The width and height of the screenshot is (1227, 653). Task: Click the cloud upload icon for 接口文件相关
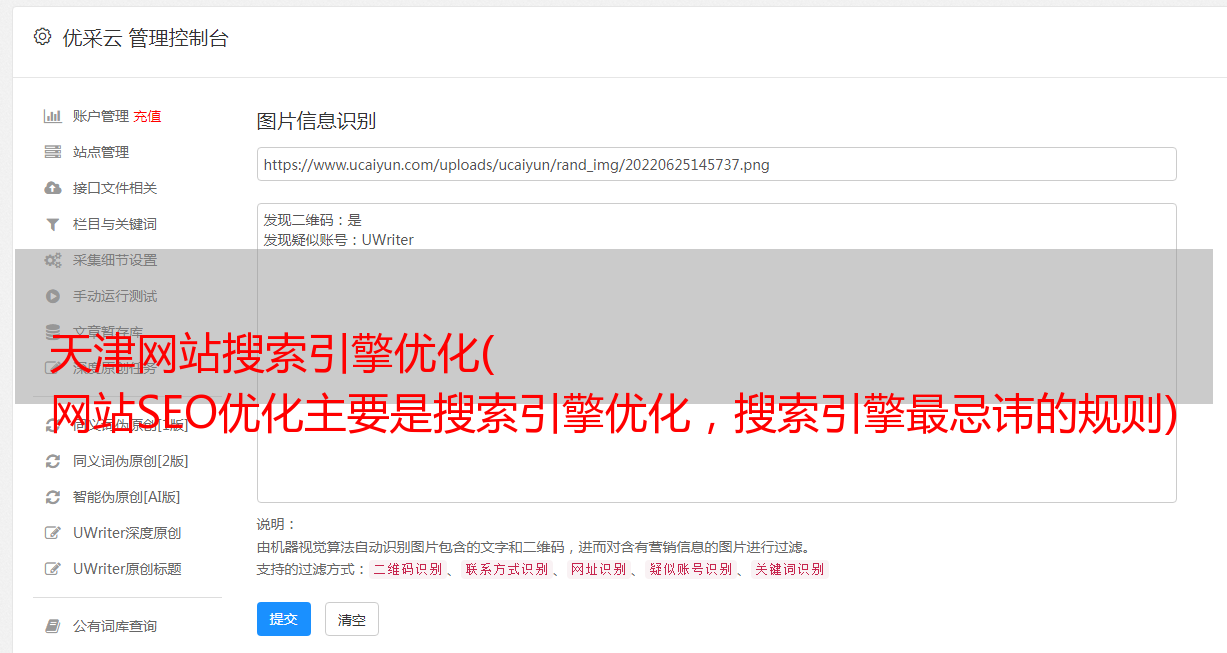click(x=53, y=188)
